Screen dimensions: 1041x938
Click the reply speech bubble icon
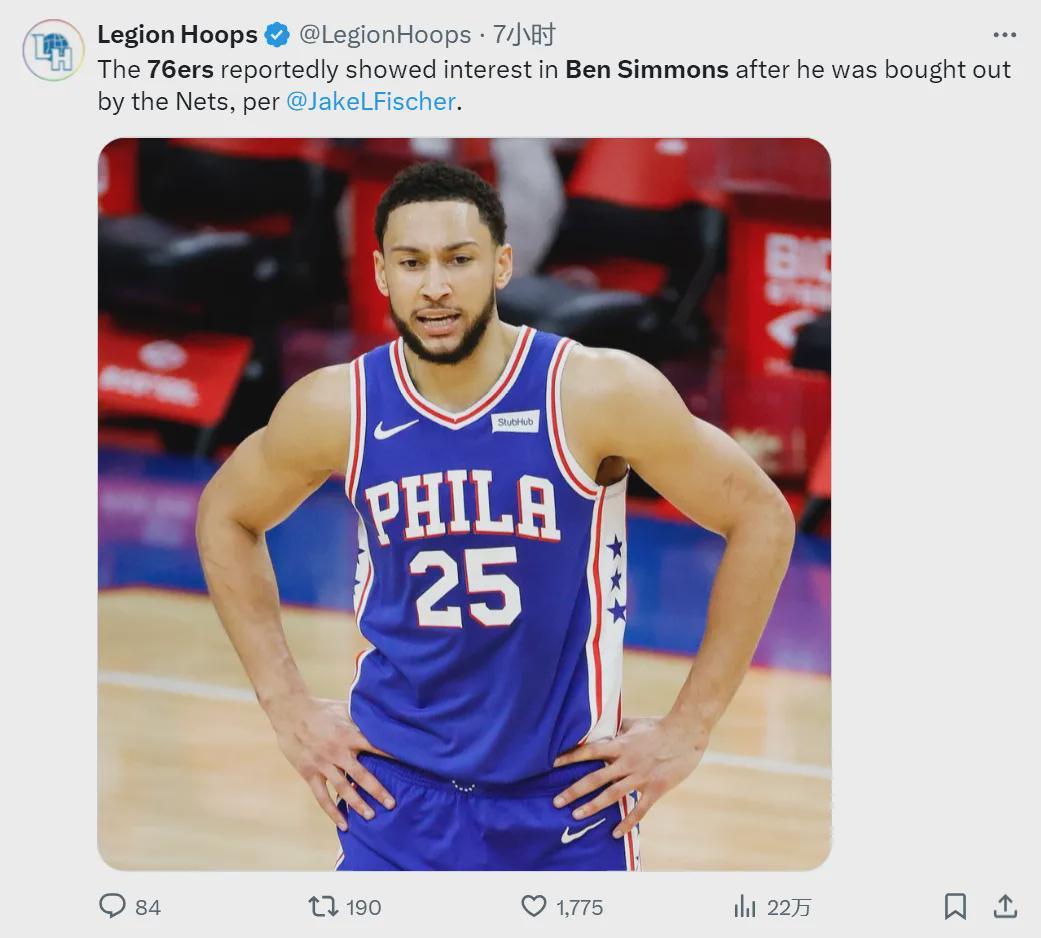click(x=112, y=906)
